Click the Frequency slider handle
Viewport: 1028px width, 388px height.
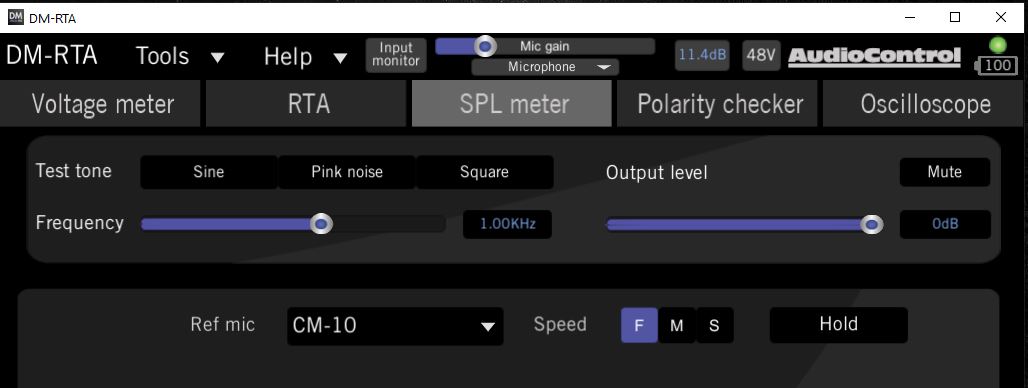click(321, 224)
